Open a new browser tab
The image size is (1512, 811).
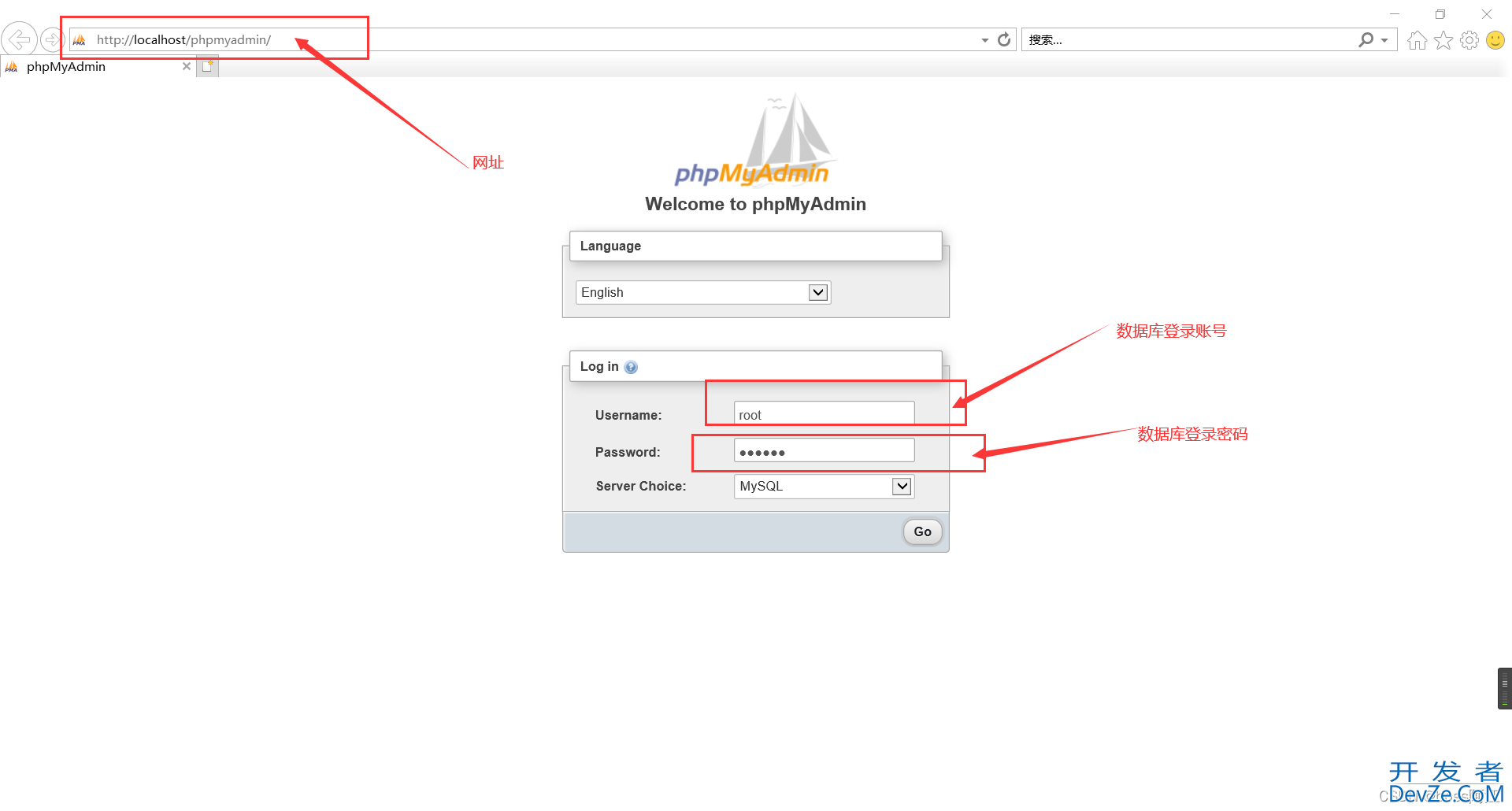pos(207,66)
